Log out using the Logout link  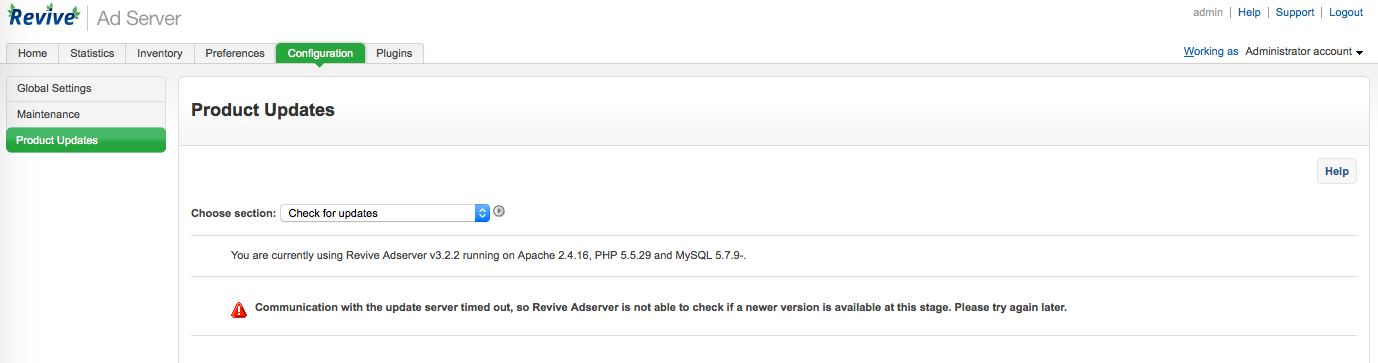(x=1346, y=12)
